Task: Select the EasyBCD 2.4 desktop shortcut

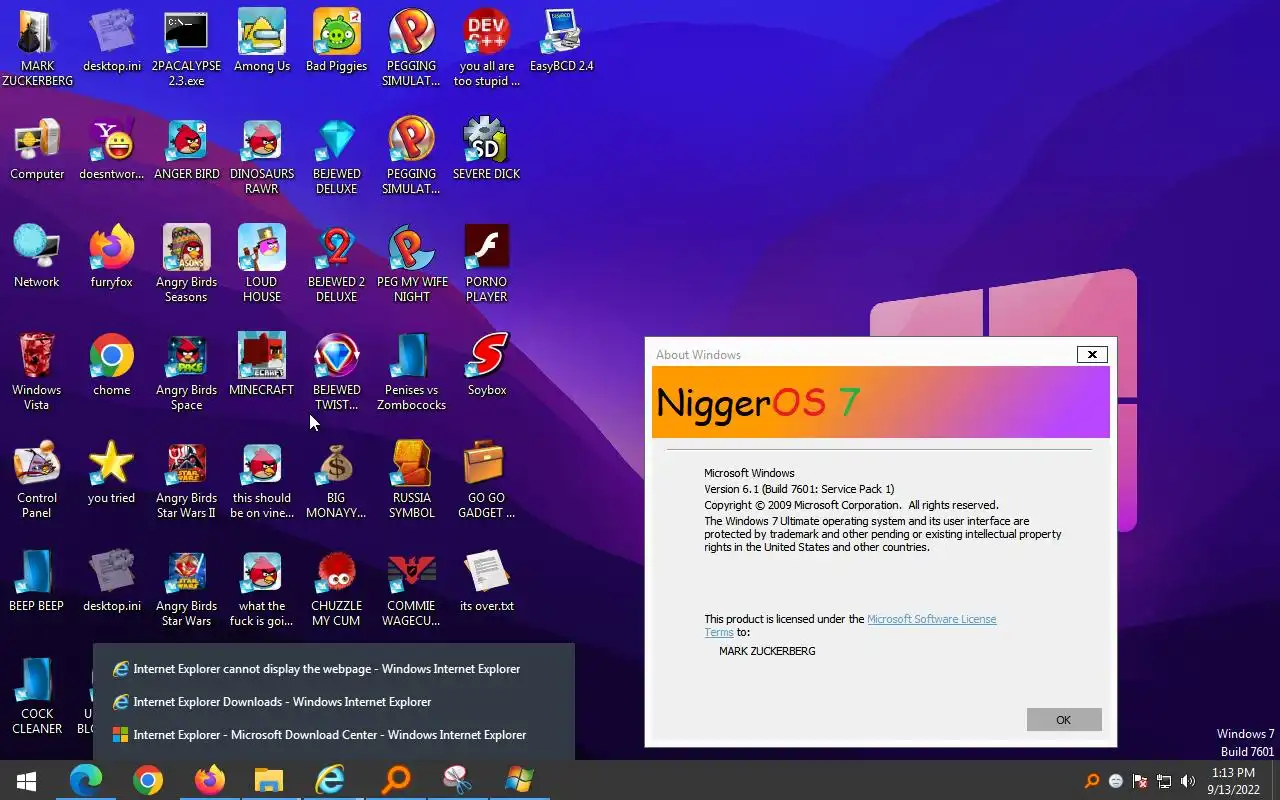Action: [562, 40]
